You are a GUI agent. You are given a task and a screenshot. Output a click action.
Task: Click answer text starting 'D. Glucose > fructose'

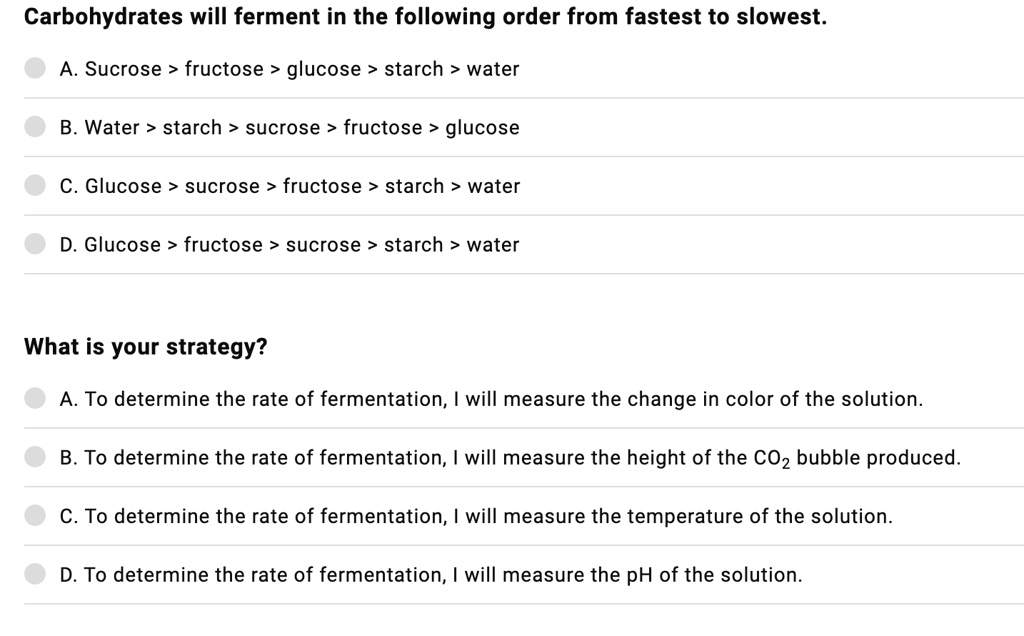pyautogui.click(x=290, y=244)
